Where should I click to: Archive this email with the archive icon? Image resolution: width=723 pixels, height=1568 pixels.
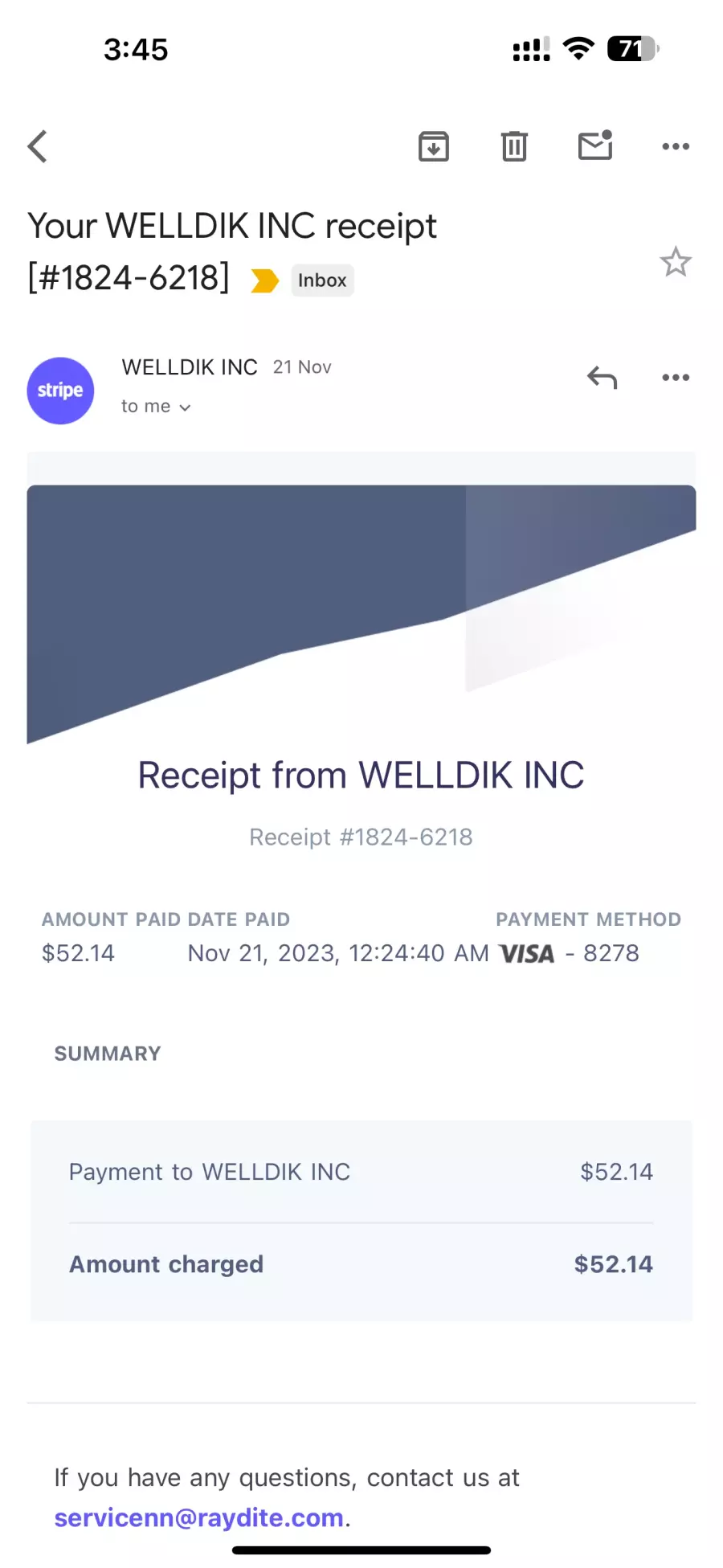pyautogui.click(x=434, y=146)
